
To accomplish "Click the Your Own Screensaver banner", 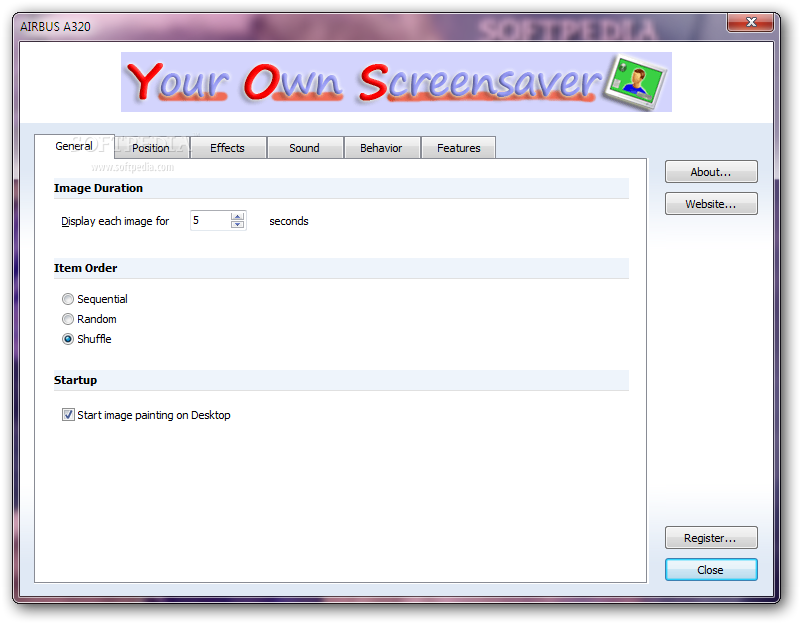I will tap(396, 82).
